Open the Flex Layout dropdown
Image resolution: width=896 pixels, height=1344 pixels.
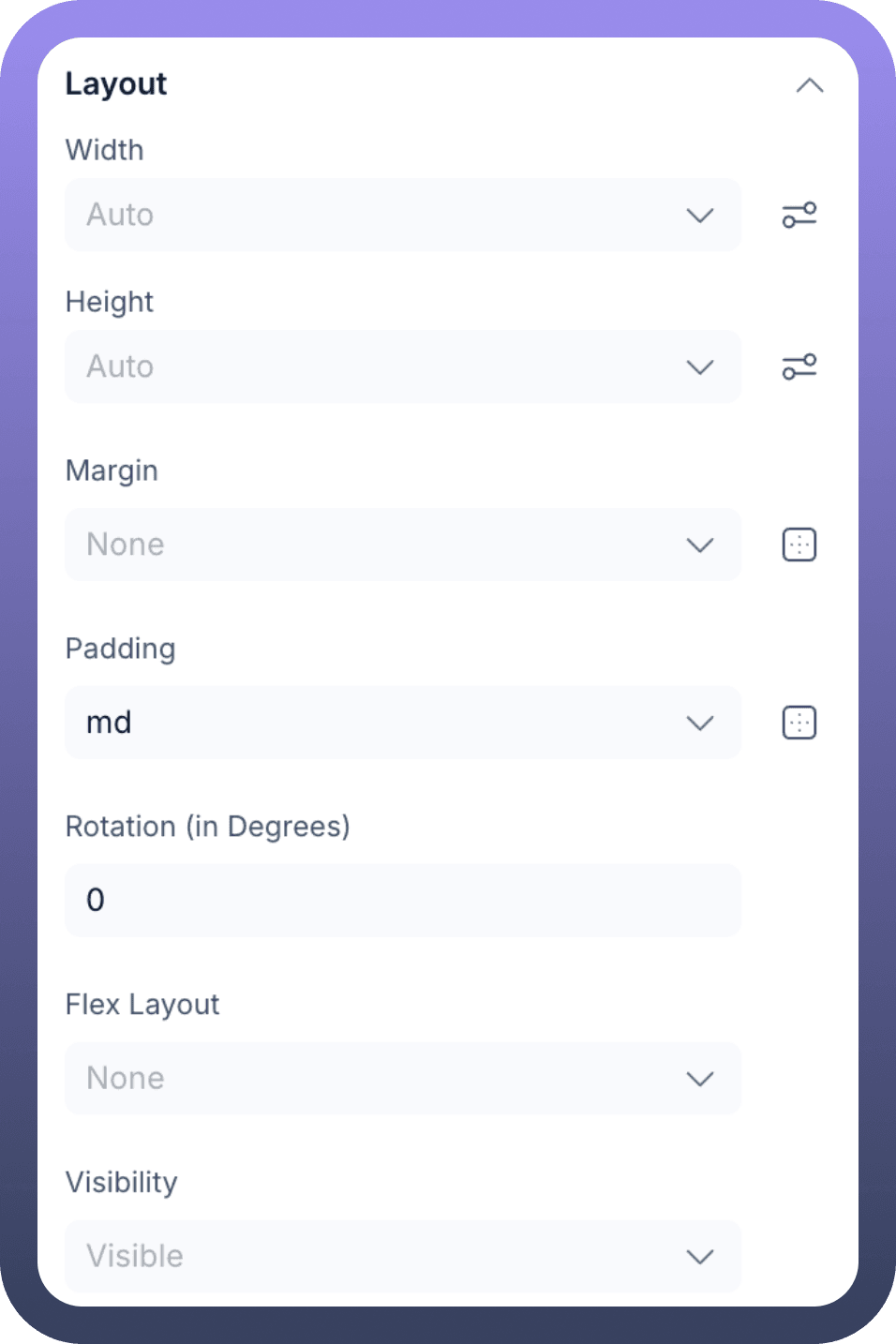(x=403, y=1079)
